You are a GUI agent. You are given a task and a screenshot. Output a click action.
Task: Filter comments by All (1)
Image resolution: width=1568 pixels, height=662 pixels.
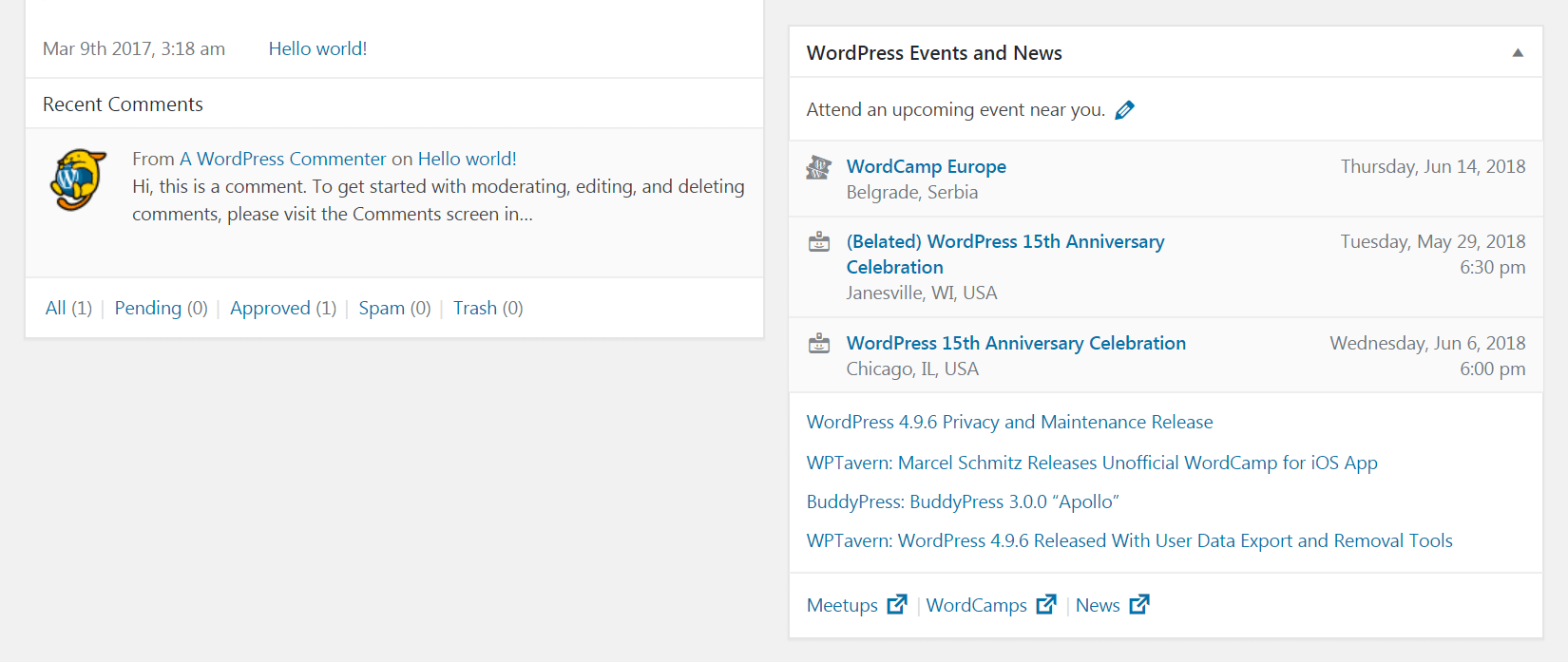(x=68, y=308)
